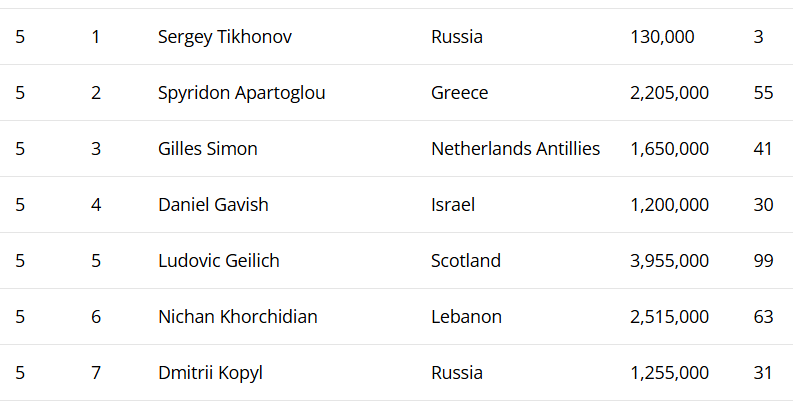Select Nichan Khorchidian in the table
The image size is (793, 401).
point(237,317)
